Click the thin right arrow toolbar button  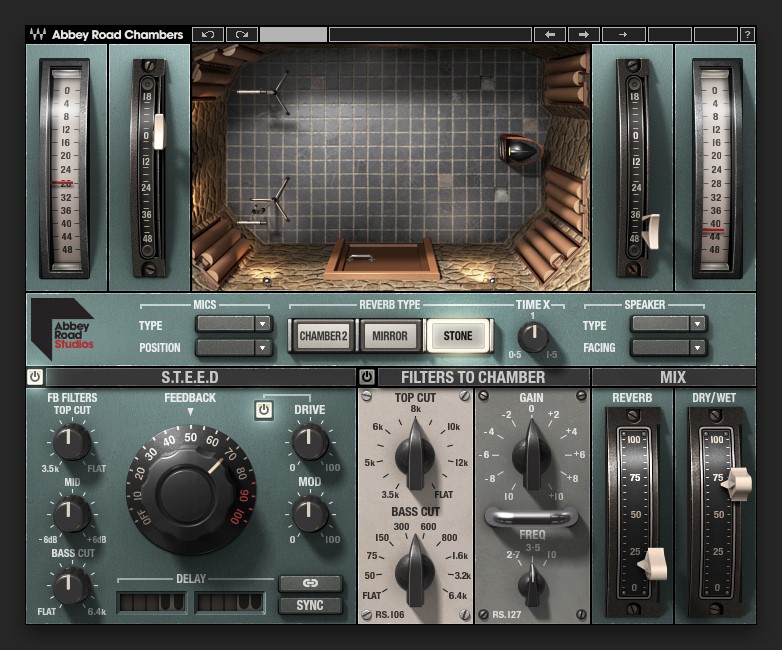point(623,34)
